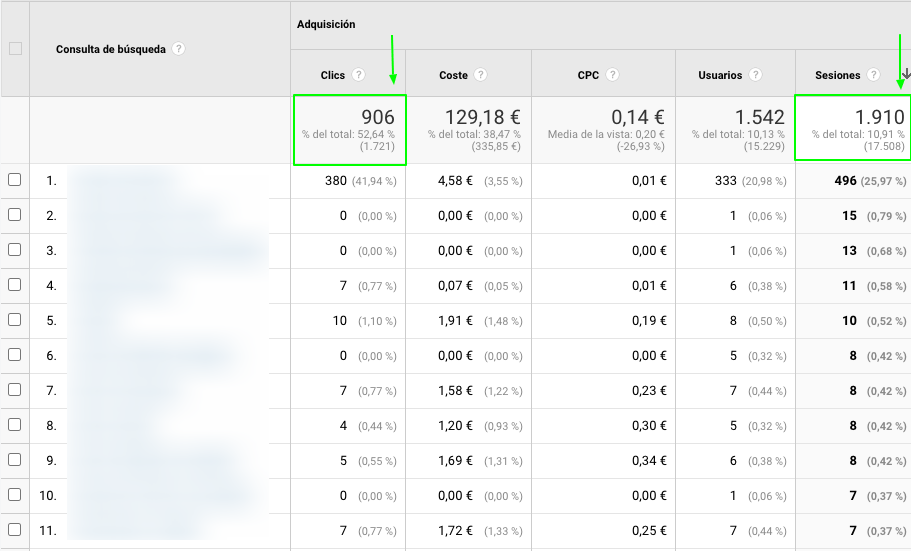Check the box for row 2
Viewport: 911px width, 551px height.
point(15,214)
